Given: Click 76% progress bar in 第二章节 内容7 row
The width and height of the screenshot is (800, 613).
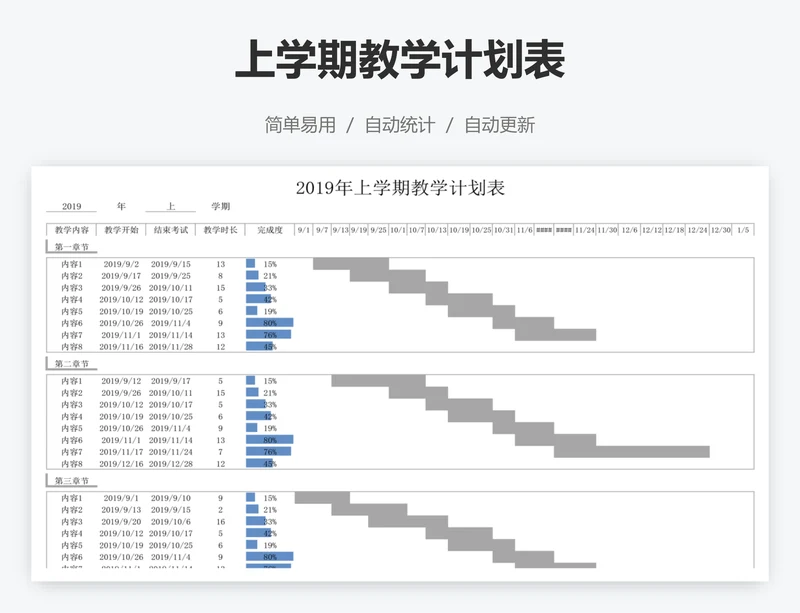Looking at the screenshot, I should (x=268, y=451).
